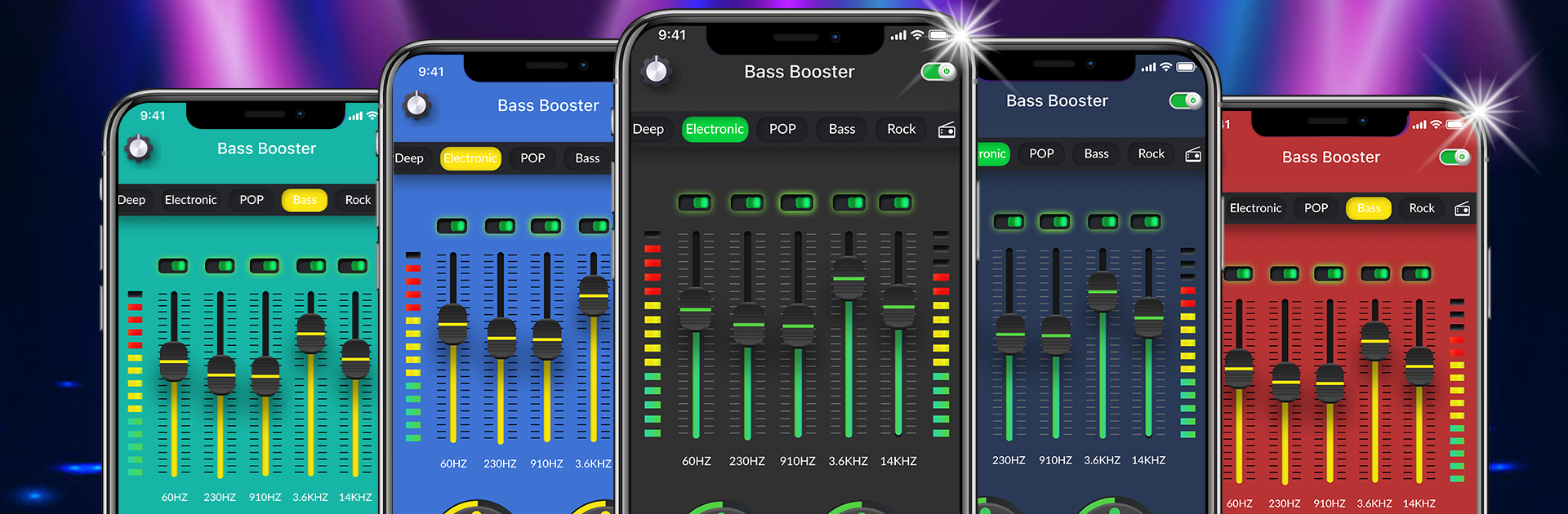Select POP preset on navy phone
Image resolution: width=1568 pixels, height=514 pixels.
[1041, 153]
